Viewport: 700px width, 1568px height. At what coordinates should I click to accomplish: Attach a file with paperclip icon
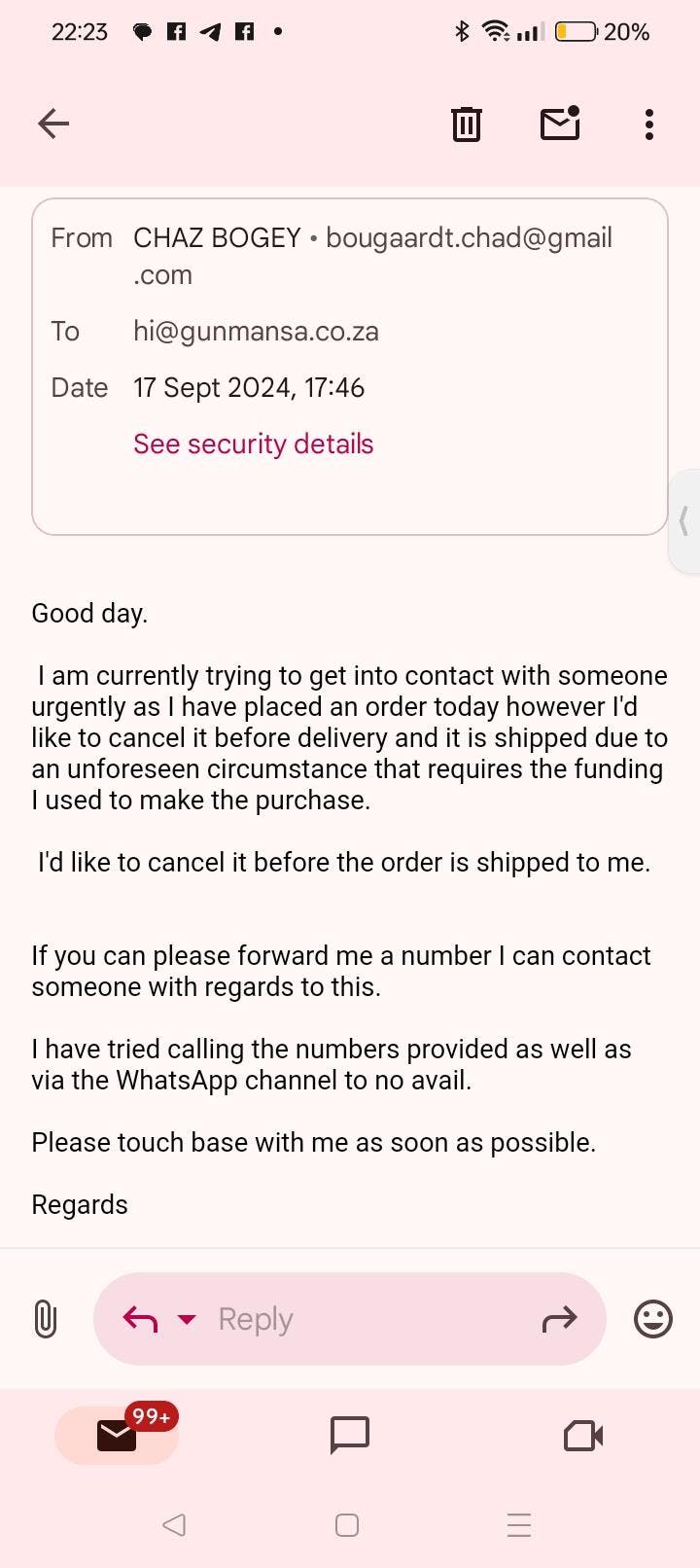point(46,1319)
